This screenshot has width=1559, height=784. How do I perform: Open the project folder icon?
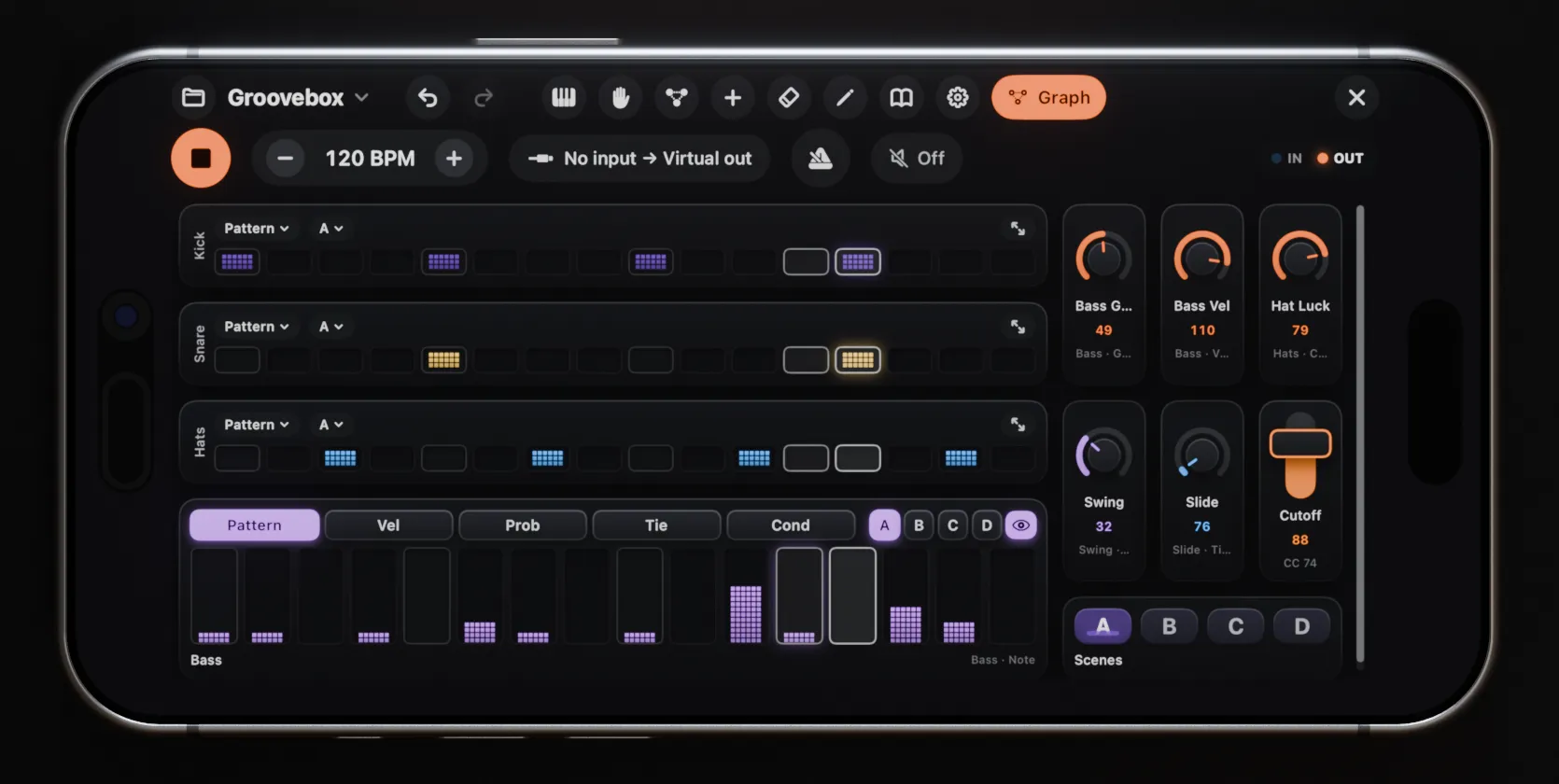coord(193,97)
